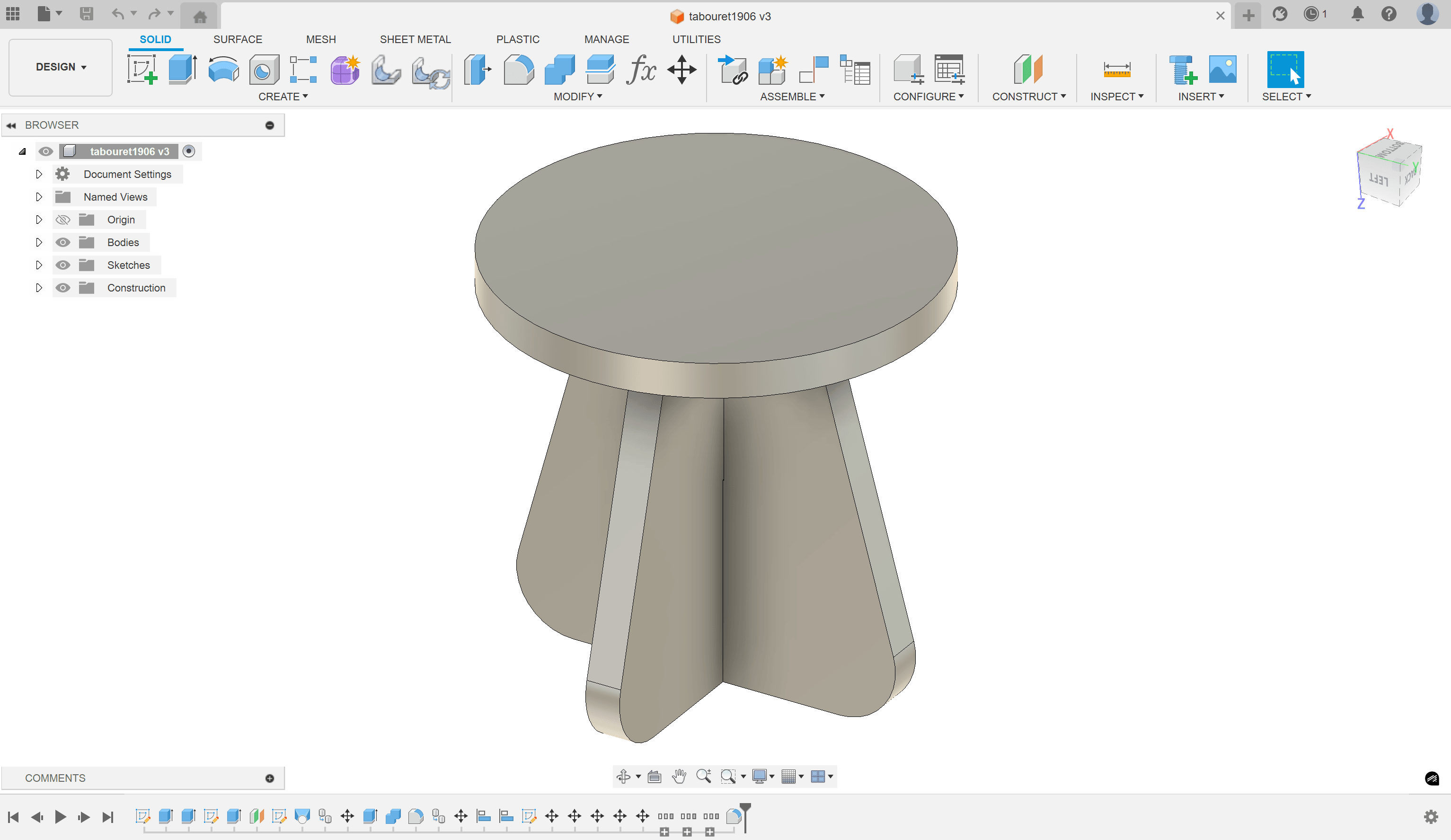Open the Revolve tool

coord(223,69)
